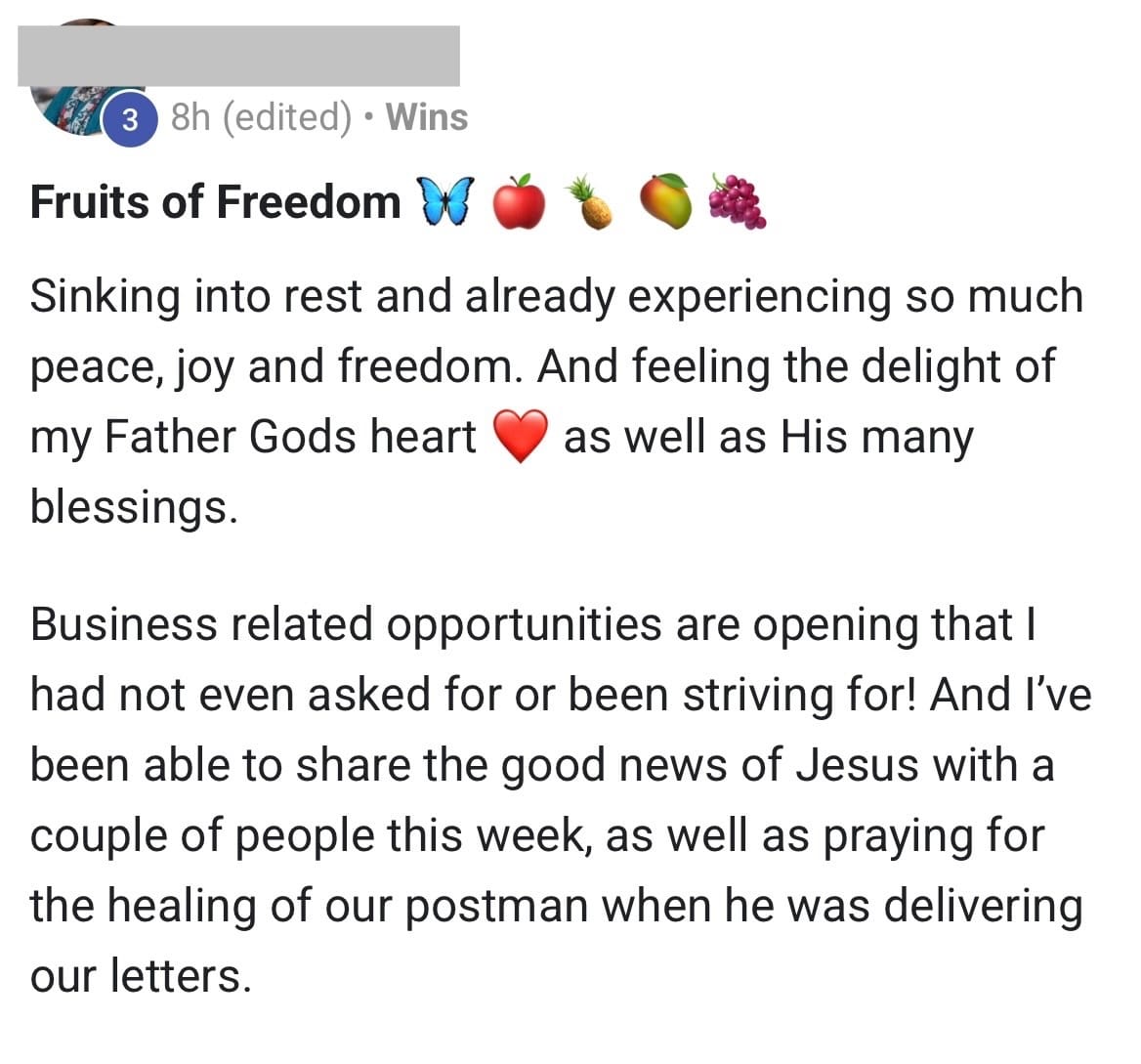Click the red heart emoji
Screen dimensions: 1141x1064
[521, 438]
